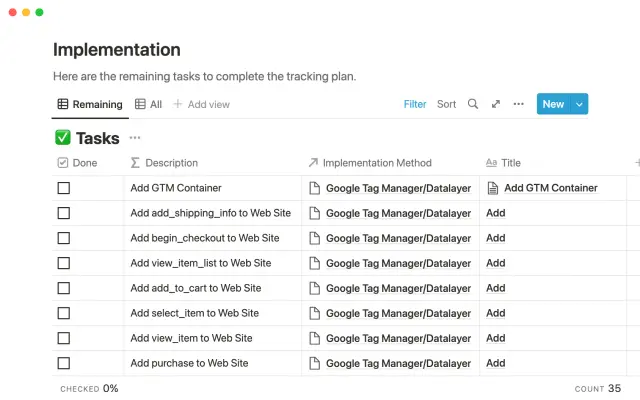Image resolution: width=640 pixels, height=400 pixels.
Task: Click the Add add_to_cart to Web Site cell
Action: [x=213, y=288]
